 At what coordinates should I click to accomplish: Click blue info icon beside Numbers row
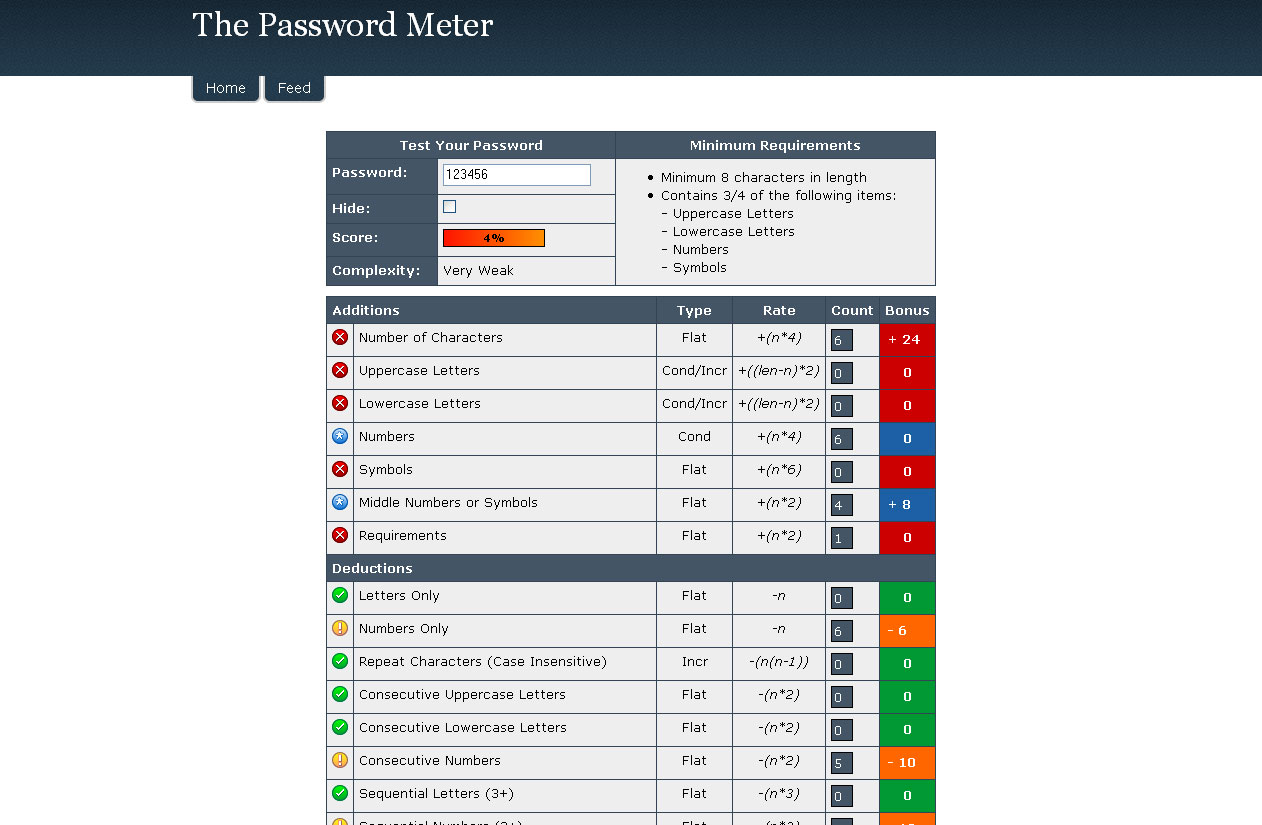pos(340,437)
